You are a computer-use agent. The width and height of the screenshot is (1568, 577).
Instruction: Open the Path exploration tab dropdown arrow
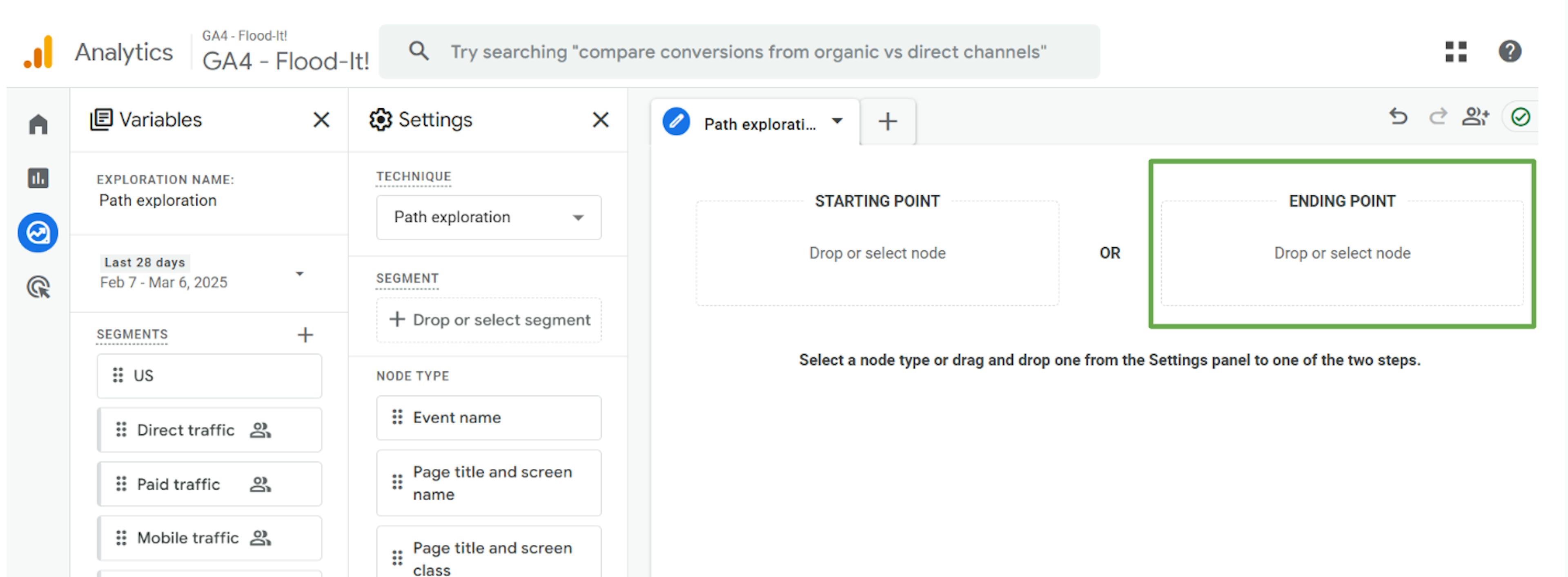(837, 121)
